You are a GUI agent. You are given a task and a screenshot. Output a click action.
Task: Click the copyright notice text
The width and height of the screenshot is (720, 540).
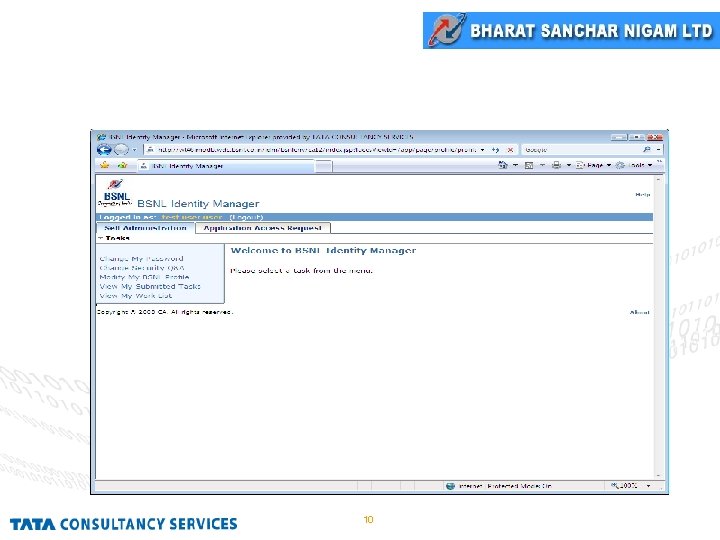[x=165, y=312]
